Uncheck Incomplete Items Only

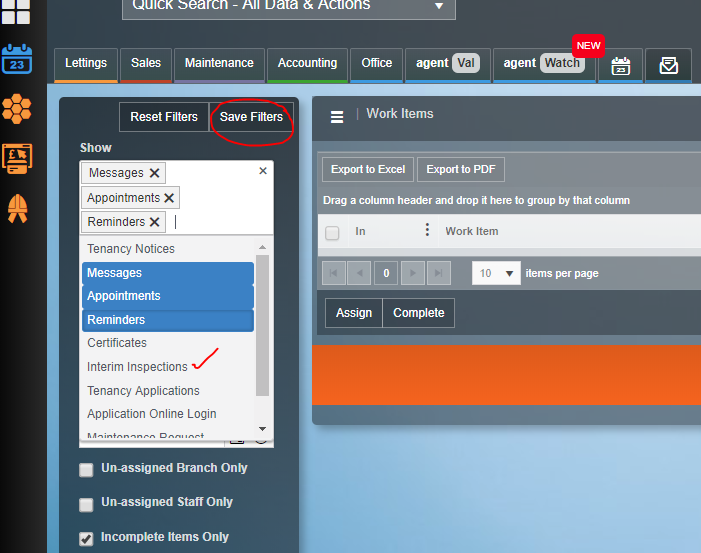point(87,538)
